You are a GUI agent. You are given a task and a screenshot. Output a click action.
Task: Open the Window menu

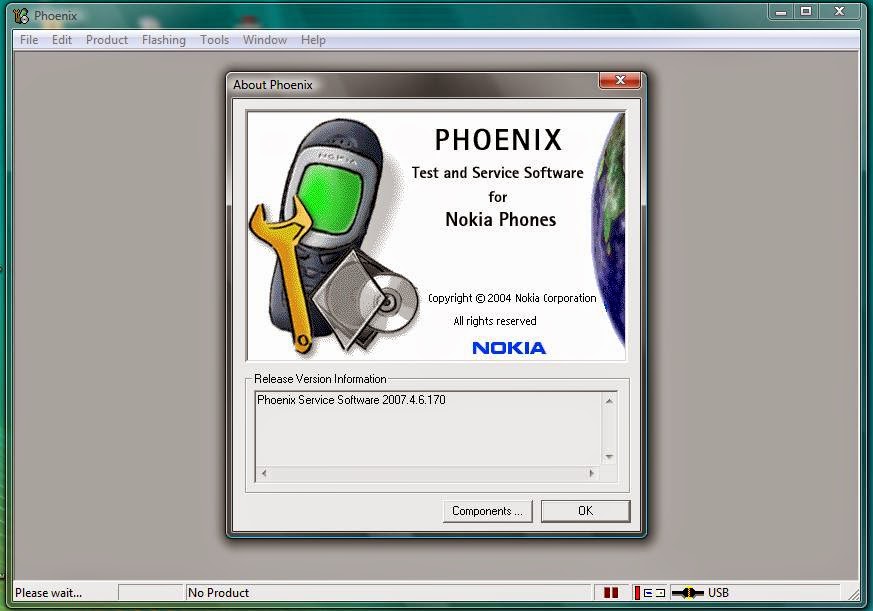[265, 40]
